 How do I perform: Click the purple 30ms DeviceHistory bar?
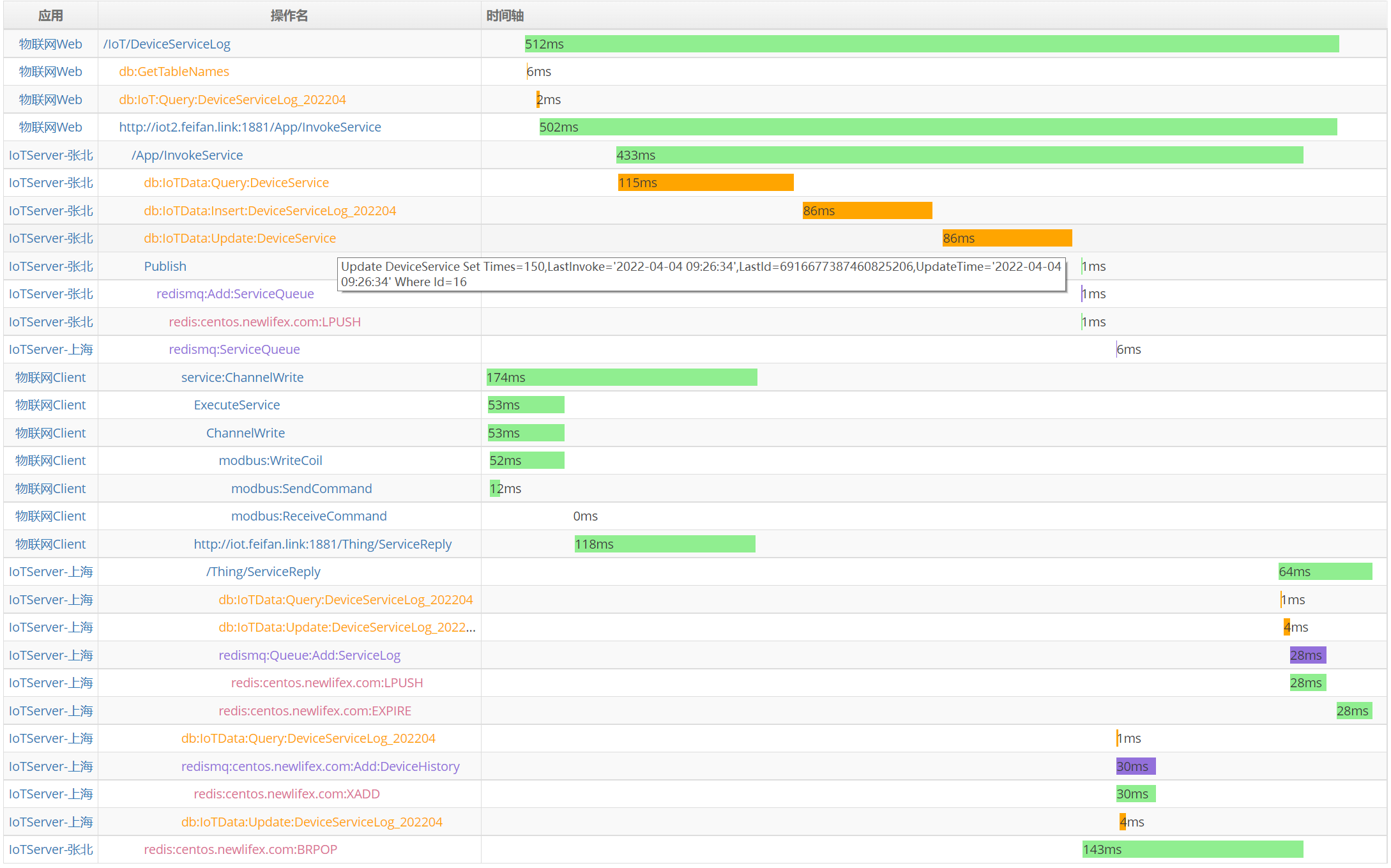(x=1135, y=766)
